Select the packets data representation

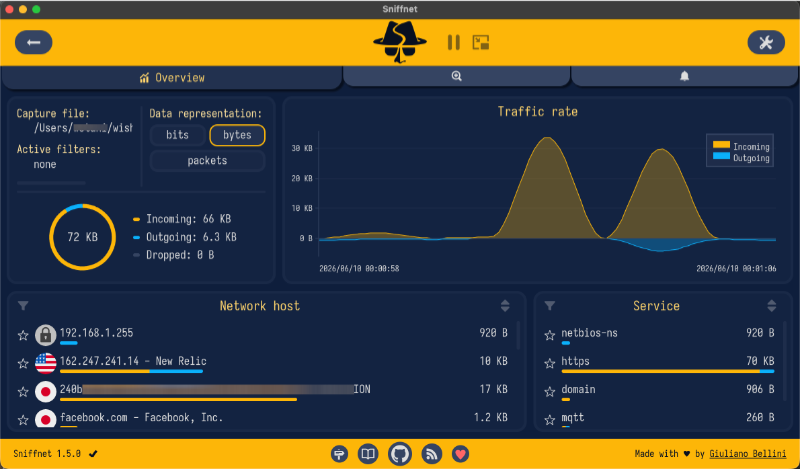[207, 161]
